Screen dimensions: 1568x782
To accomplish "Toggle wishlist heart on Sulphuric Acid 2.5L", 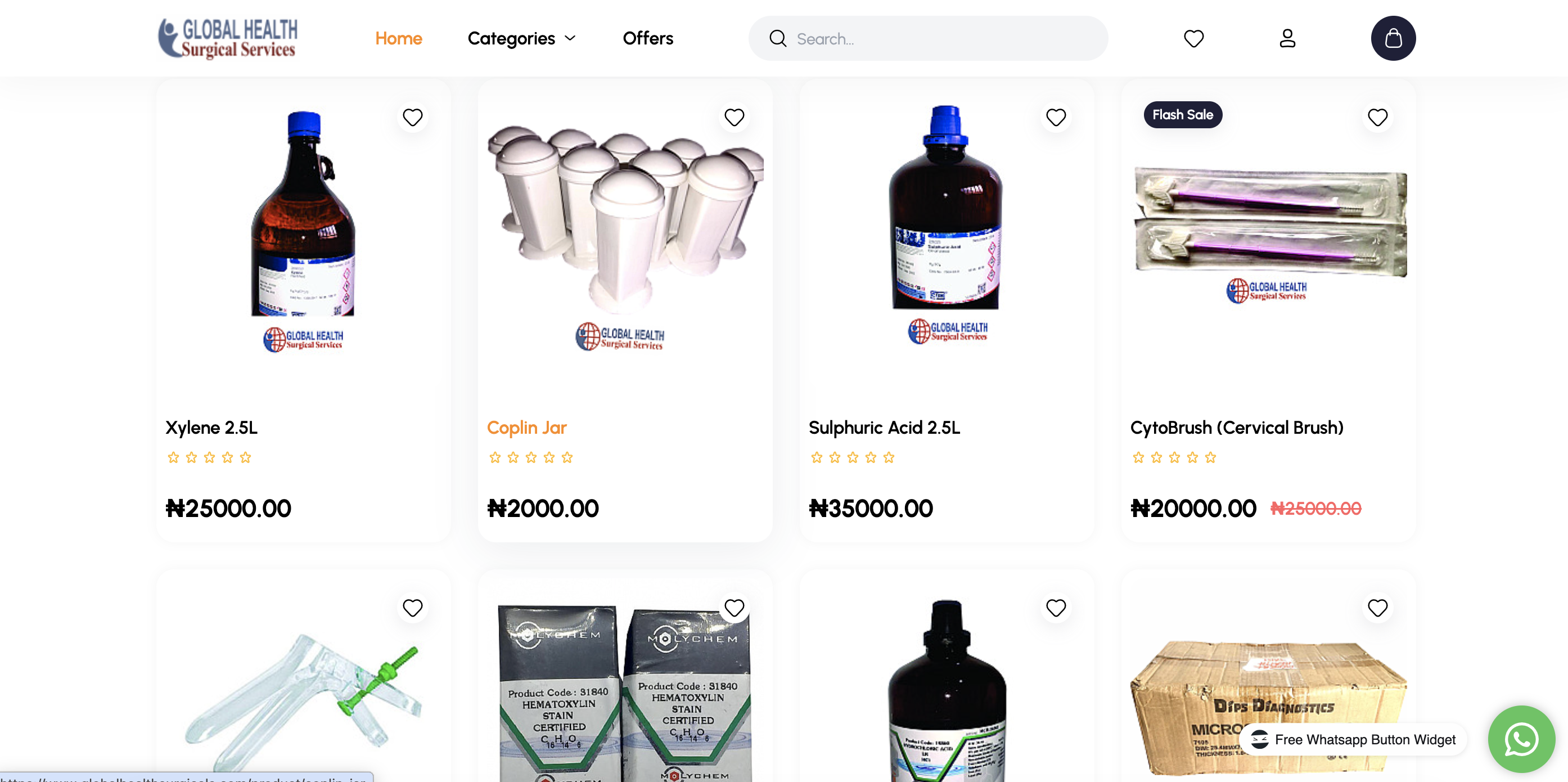I will point(1056,117).
